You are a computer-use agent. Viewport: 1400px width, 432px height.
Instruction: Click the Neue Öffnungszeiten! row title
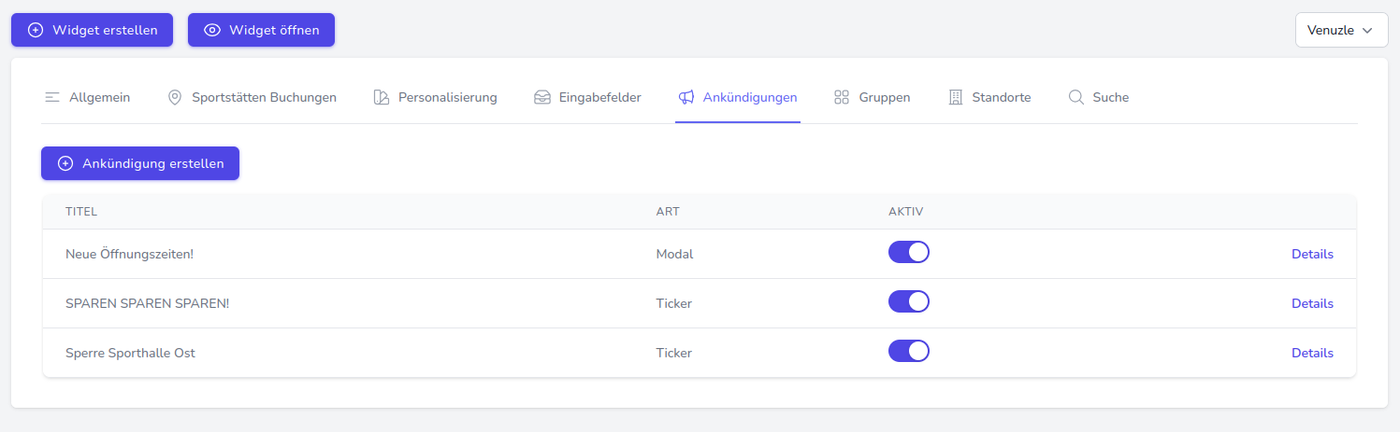(129, 254)
